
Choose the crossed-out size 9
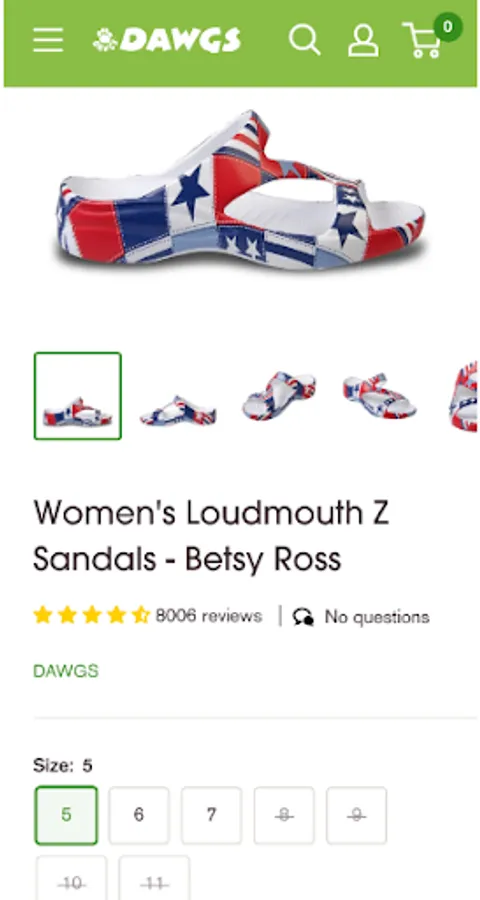tap(357, 815)
